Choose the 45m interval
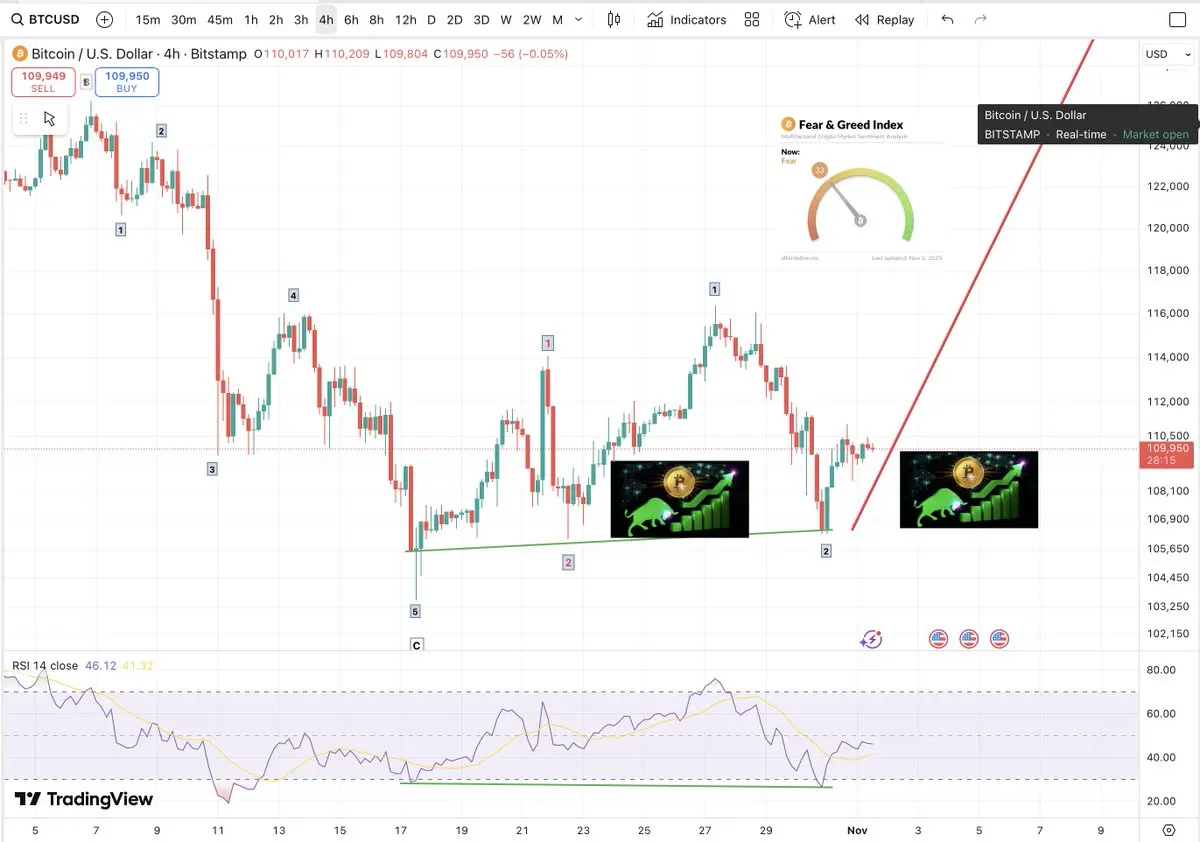Image resolution: width=1200 pixels, height=842 pixels. pyautogui.click(x=220, y=19)
